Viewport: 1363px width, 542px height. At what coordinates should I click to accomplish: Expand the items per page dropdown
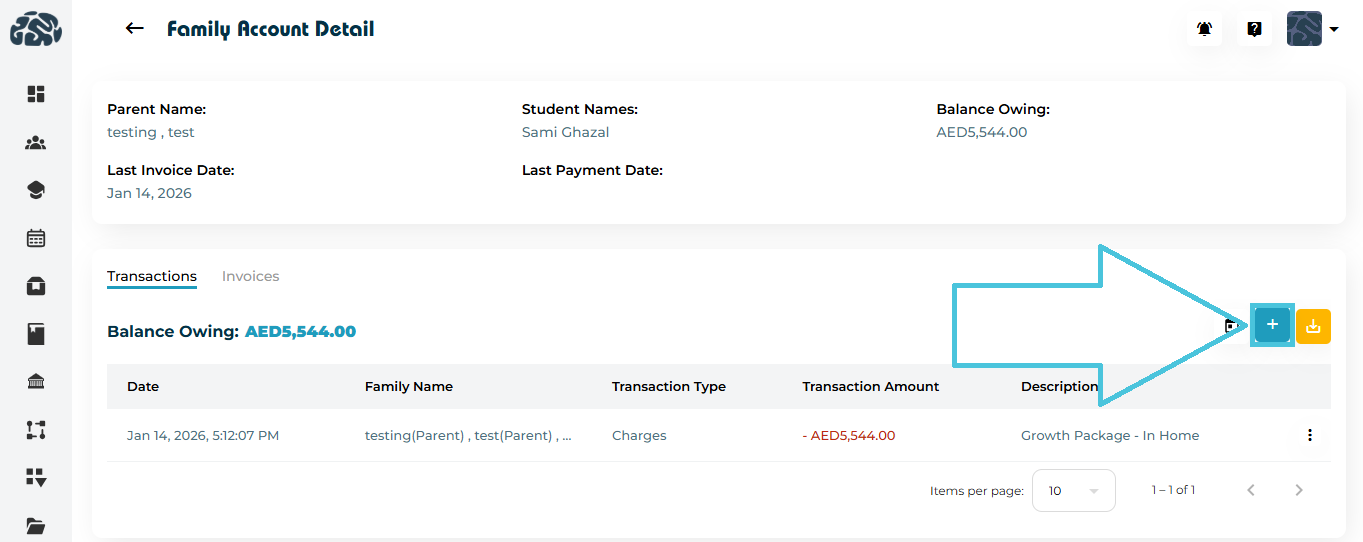tap(1073, 491)
